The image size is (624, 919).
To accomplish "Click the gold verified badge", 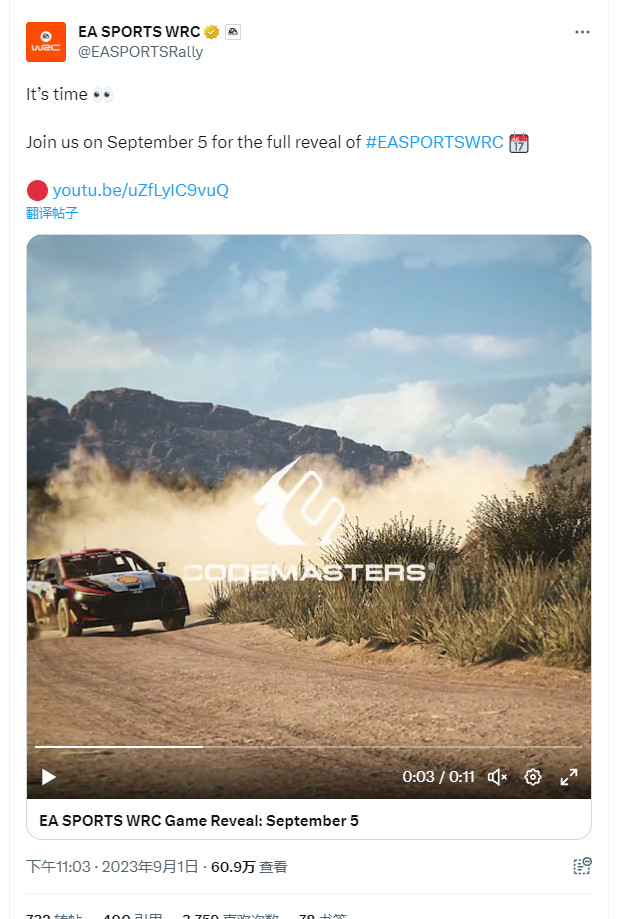I will (x=212, y=32).
